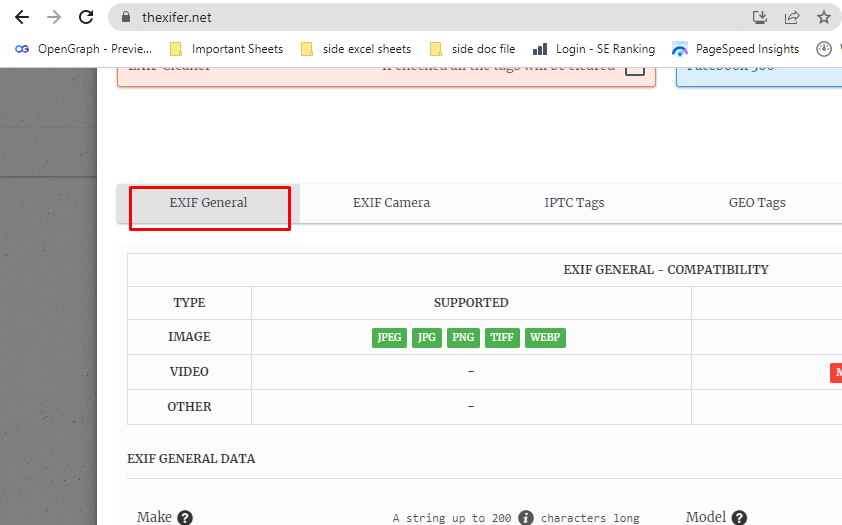Viewport: 842px width, 525px height.
Task: Click the Make string input field
Action: click(x=516, y=517)
